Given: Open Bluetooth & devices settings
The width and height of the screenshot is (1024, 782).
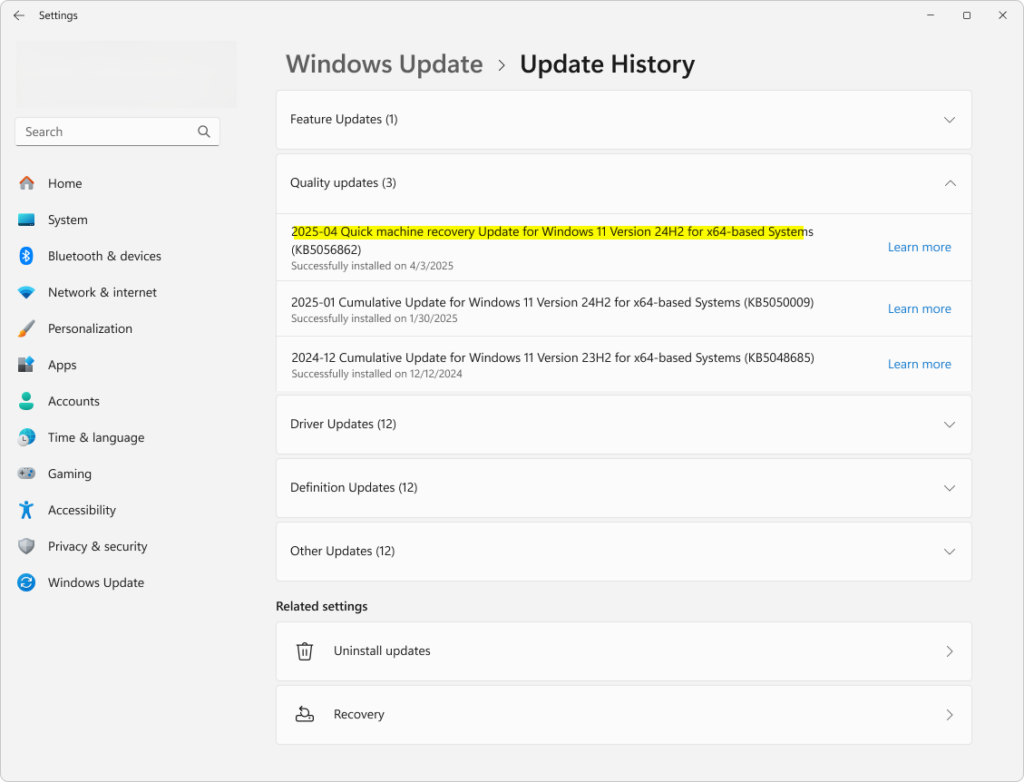Looking at the screenshot, I should pyautogui.click(x=104, y=256).
